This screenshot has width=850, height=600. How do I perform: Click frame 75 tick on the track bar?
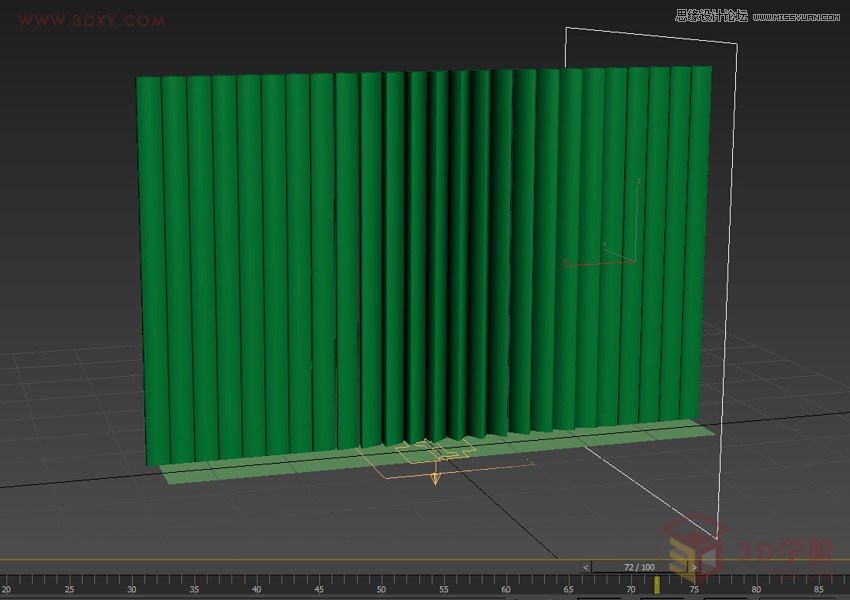click(x=695, y=584)
